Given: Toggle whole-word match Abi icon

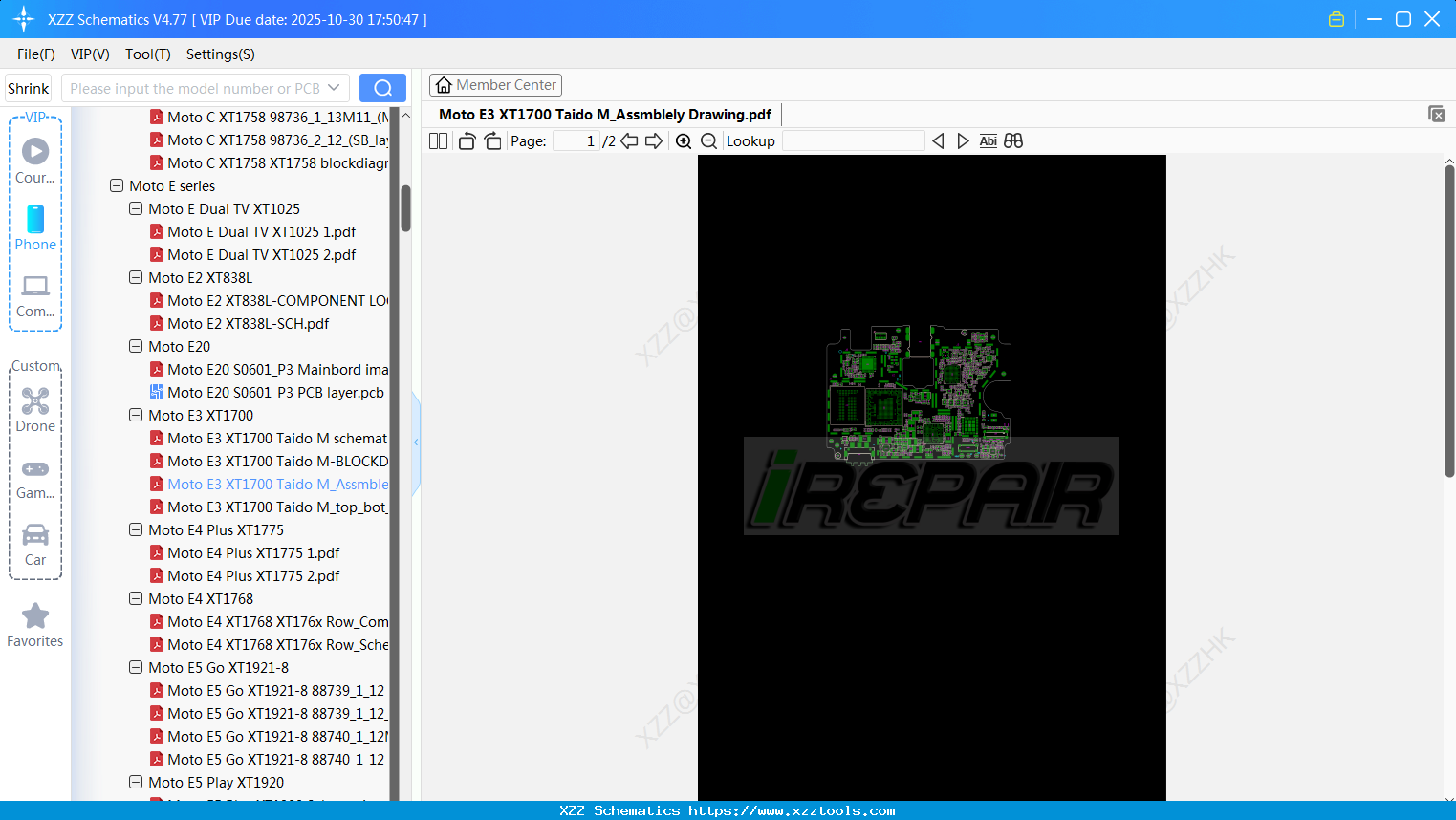Looking at the screenshot, I should point(989,140).
